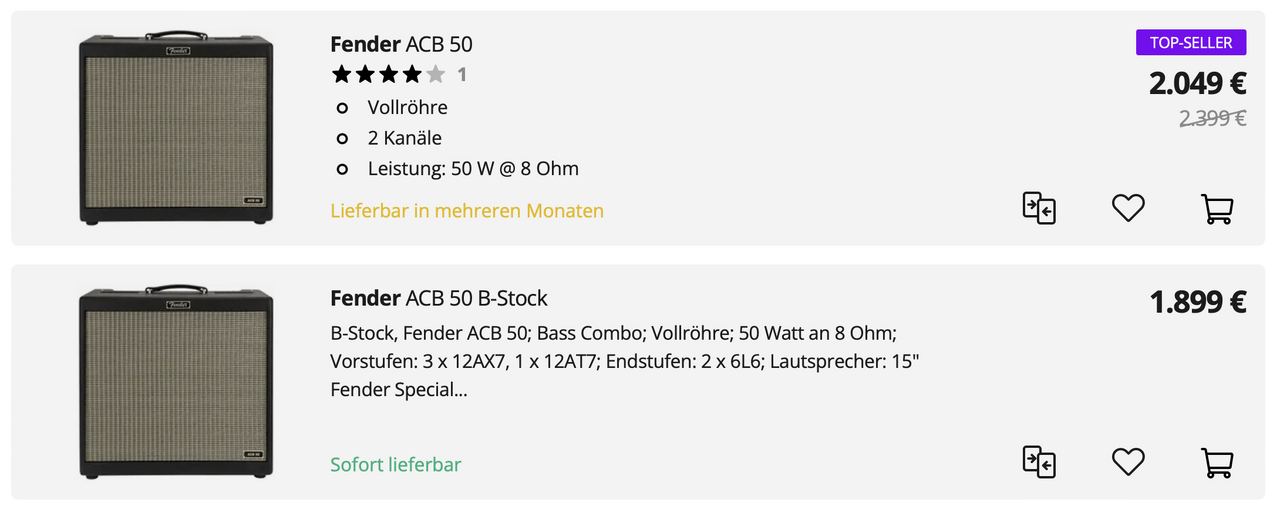
Task: Open the review count next to stars
Action: pos(462,74)
